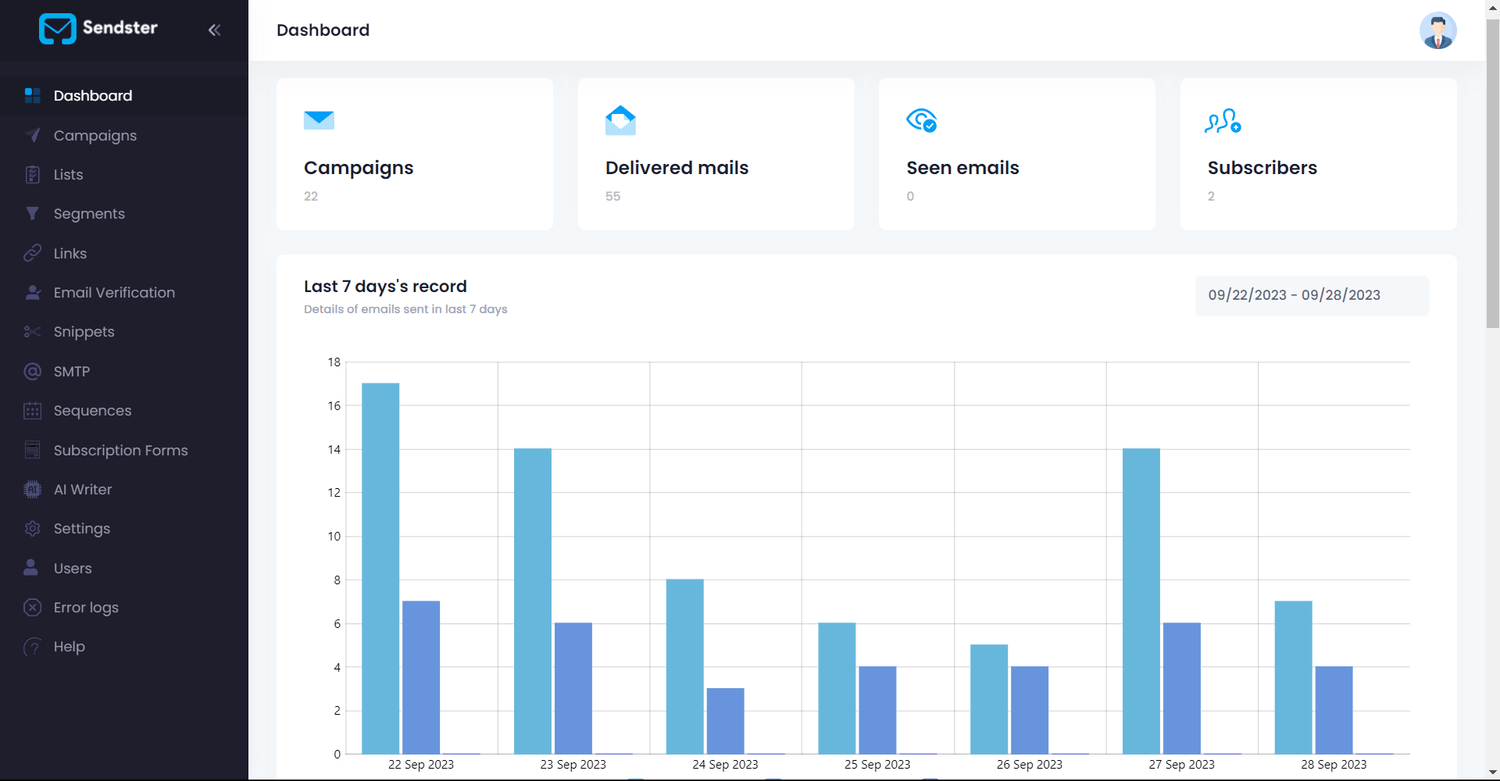Open the AI Writer tool icon

pos(33,489)
